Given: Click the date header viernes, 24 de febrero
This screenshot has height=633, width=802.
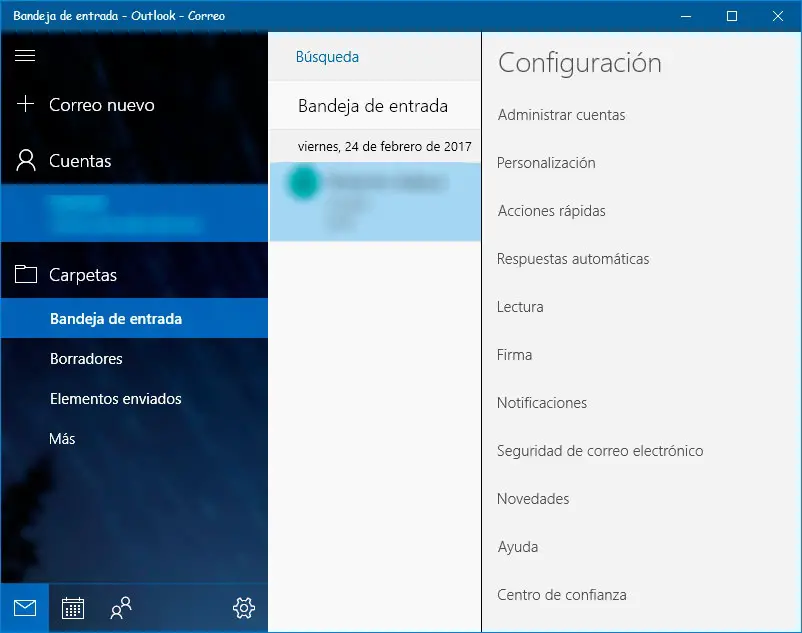Looking at the screenshot, I should tap(385, 146).
